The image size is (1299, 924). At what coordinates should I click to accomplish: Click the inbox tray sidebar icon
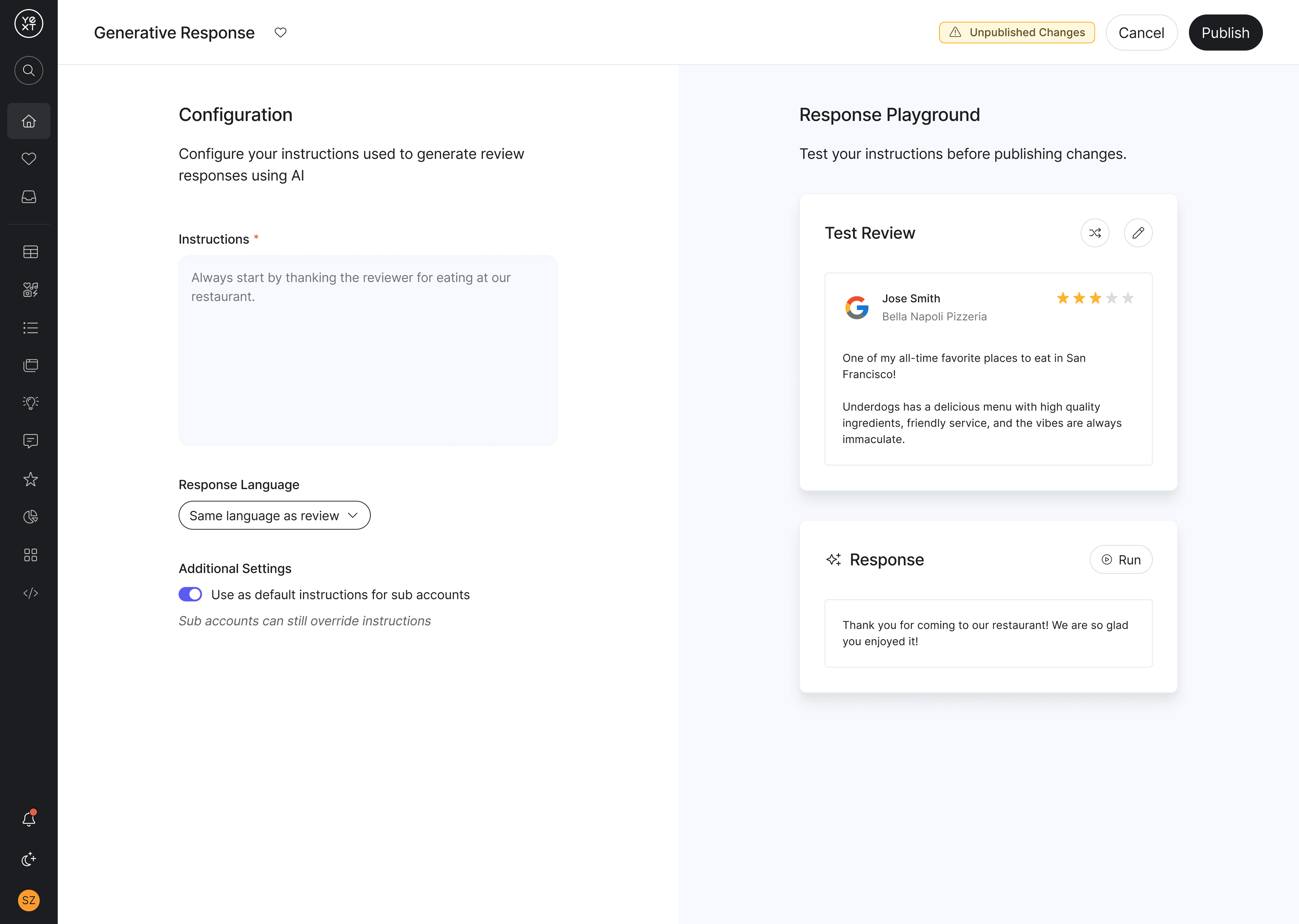(29, 197)
